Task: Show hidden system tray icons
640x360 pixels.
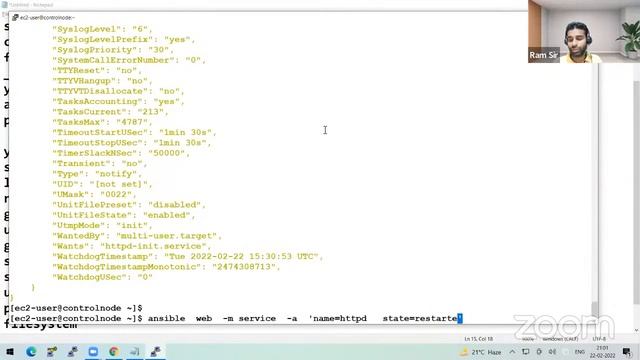Action: [x=512, y=352]
